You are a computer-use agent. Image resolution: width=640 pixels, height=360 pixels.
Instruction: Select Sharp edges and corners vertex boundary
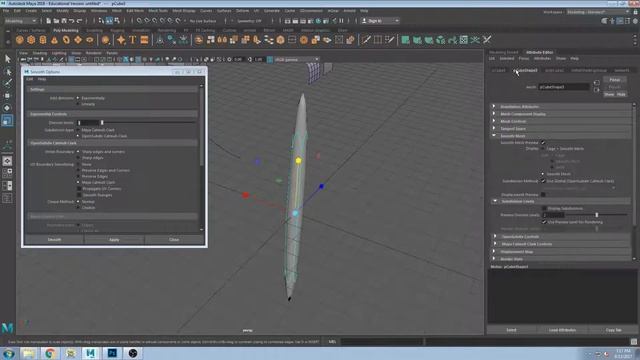[x=78, y=151]
